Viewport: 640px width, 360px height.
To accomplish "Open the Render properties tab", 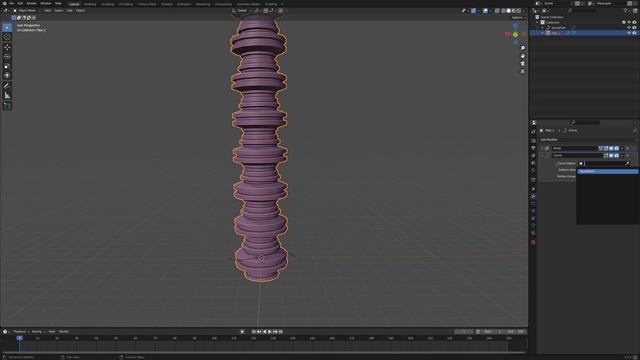I will pyautogui.click(x=533, y=140).
